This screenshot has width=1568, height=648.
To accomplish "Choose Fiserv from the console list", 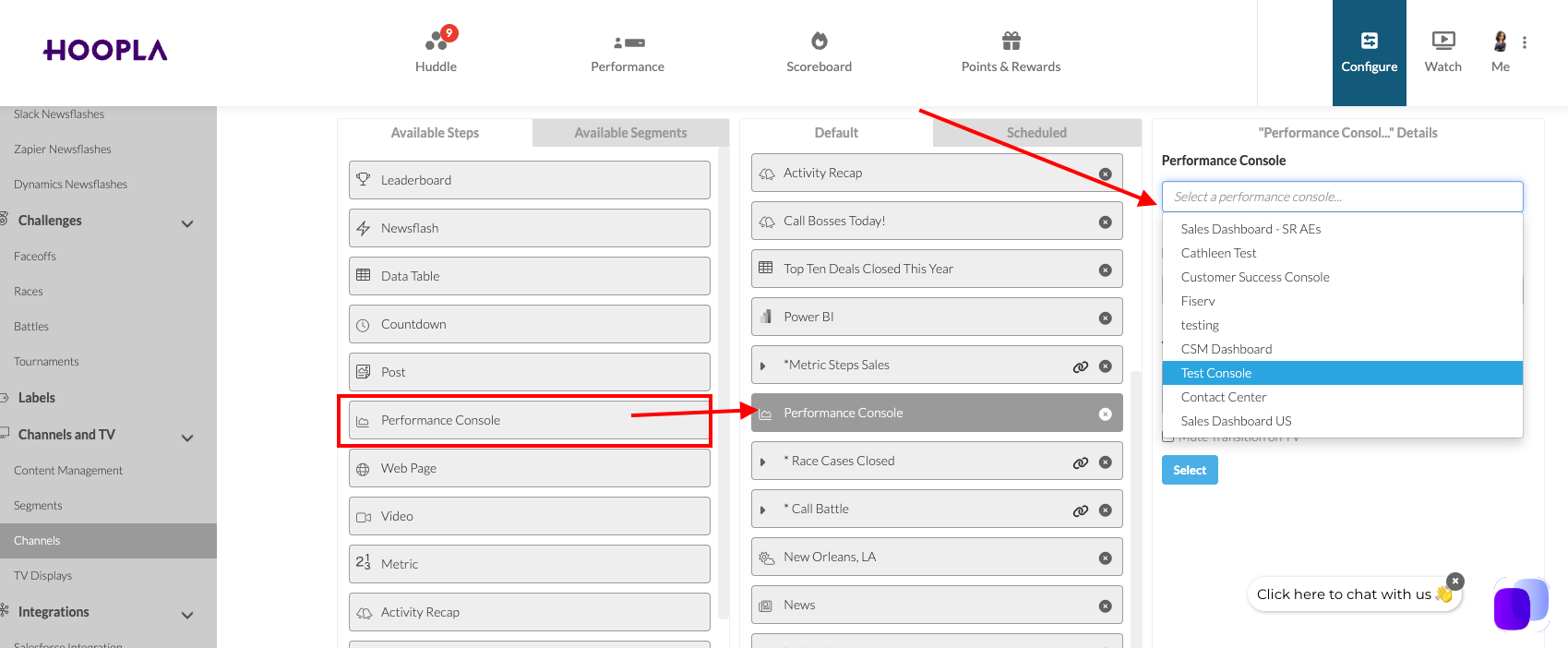I will (x=1342, y=301).
